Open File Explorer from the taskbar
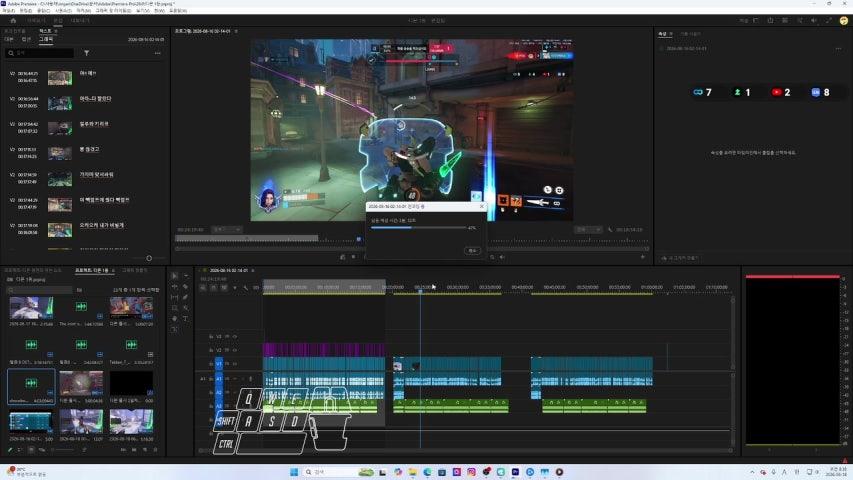Image resolution: width=853 pixels, height=480 pixels. [x=412, y=472]
